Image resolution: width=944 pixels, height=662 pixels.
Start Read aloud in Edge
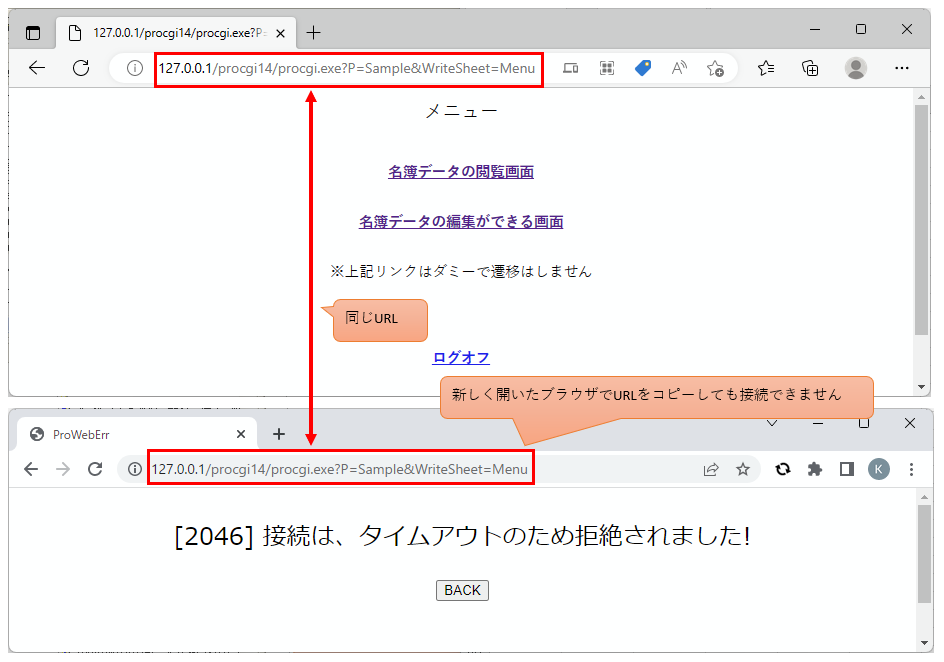click(x=679, y=68)
